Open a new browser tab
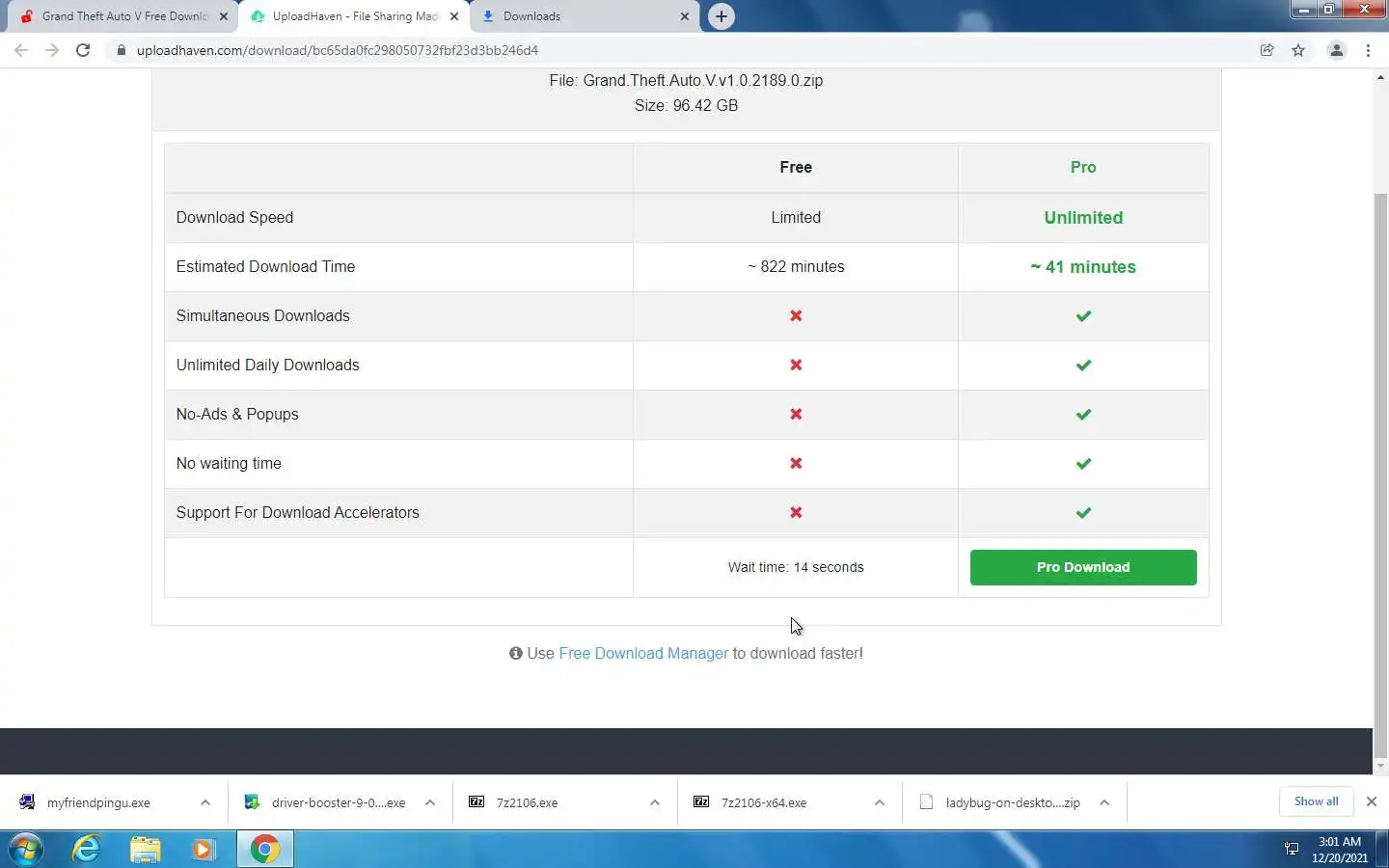This screenshot has width=1389, height=868. pos(722,16)
